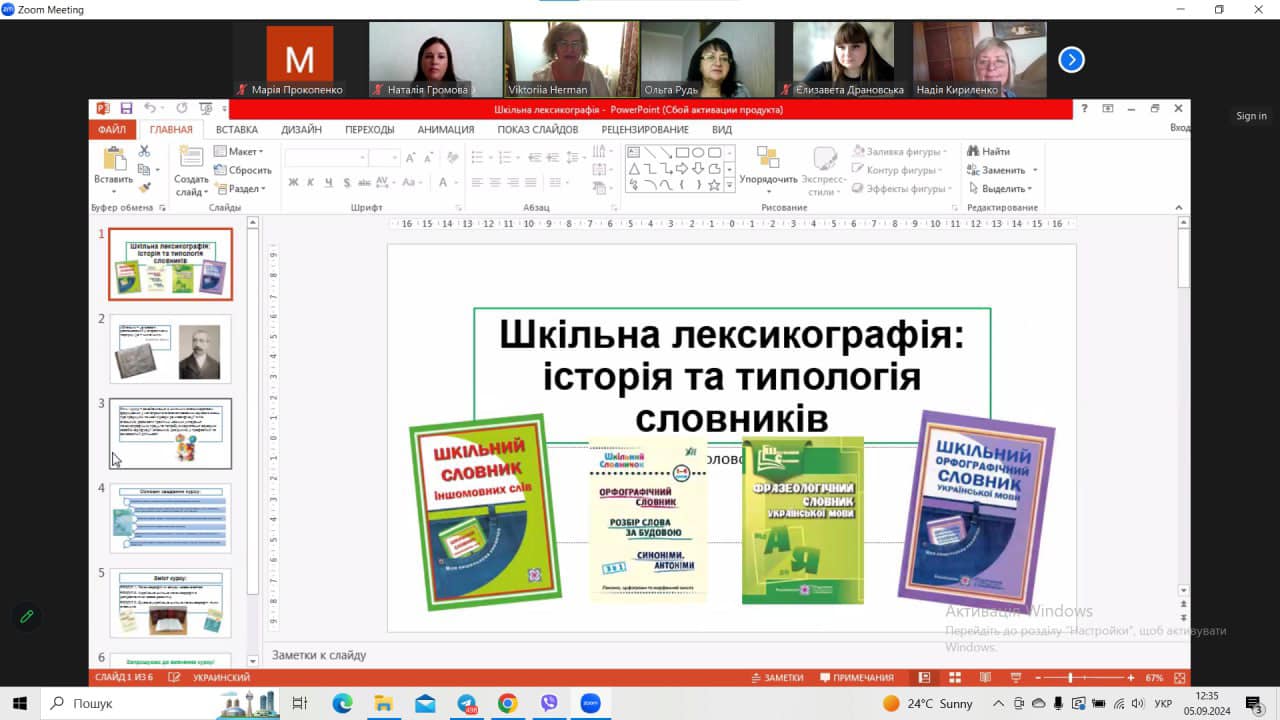This screenshot has width=1280, height=720.
Task: Toggle italic К formatting
Action: click(x=311, y=182)
